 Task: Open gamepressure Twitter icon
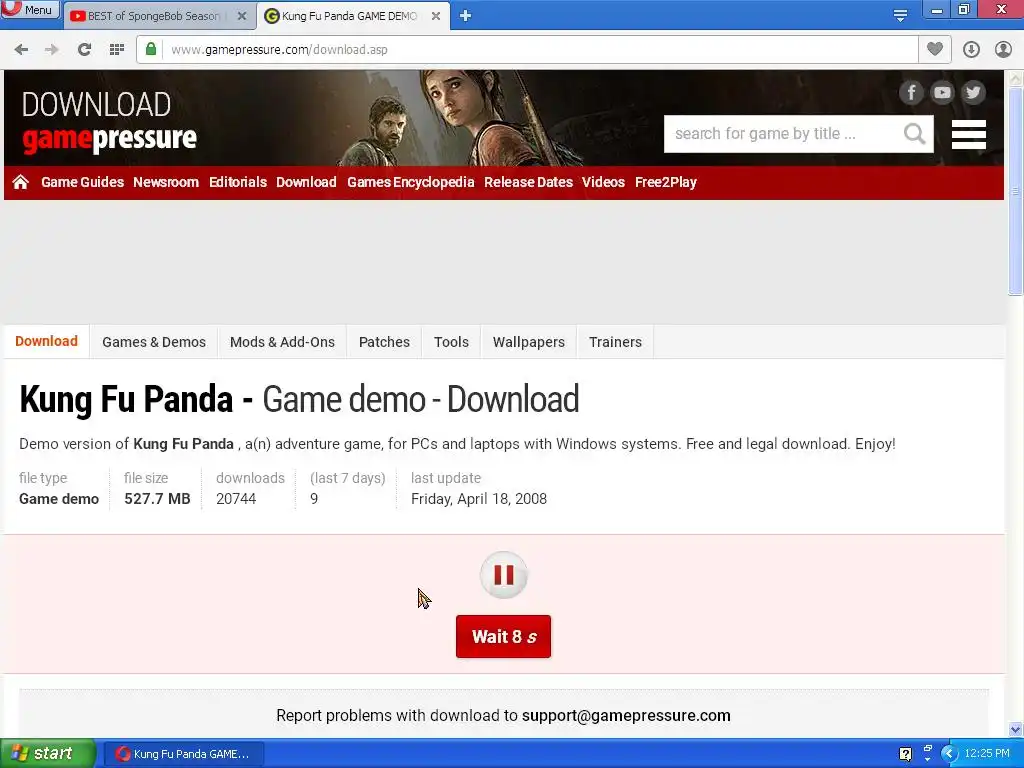973,93
